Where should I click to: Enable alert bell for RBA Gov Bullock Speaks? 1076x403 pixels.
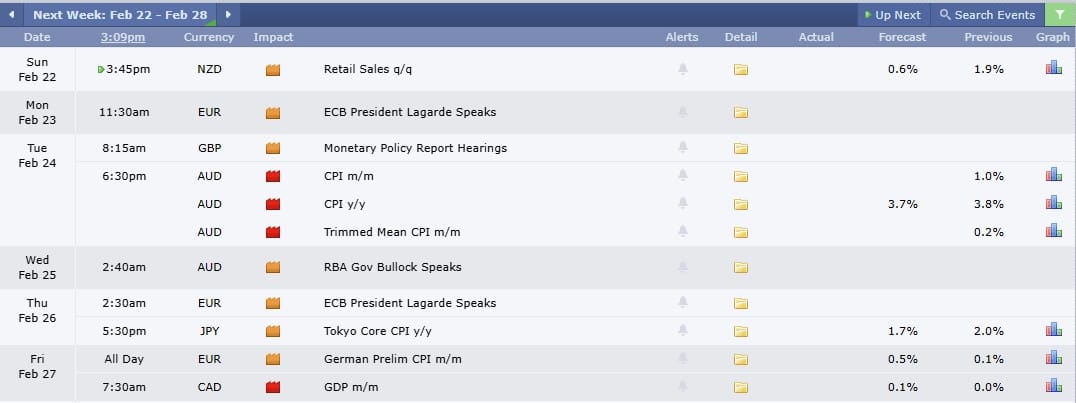pyautogui.click(x=683, y=267)
